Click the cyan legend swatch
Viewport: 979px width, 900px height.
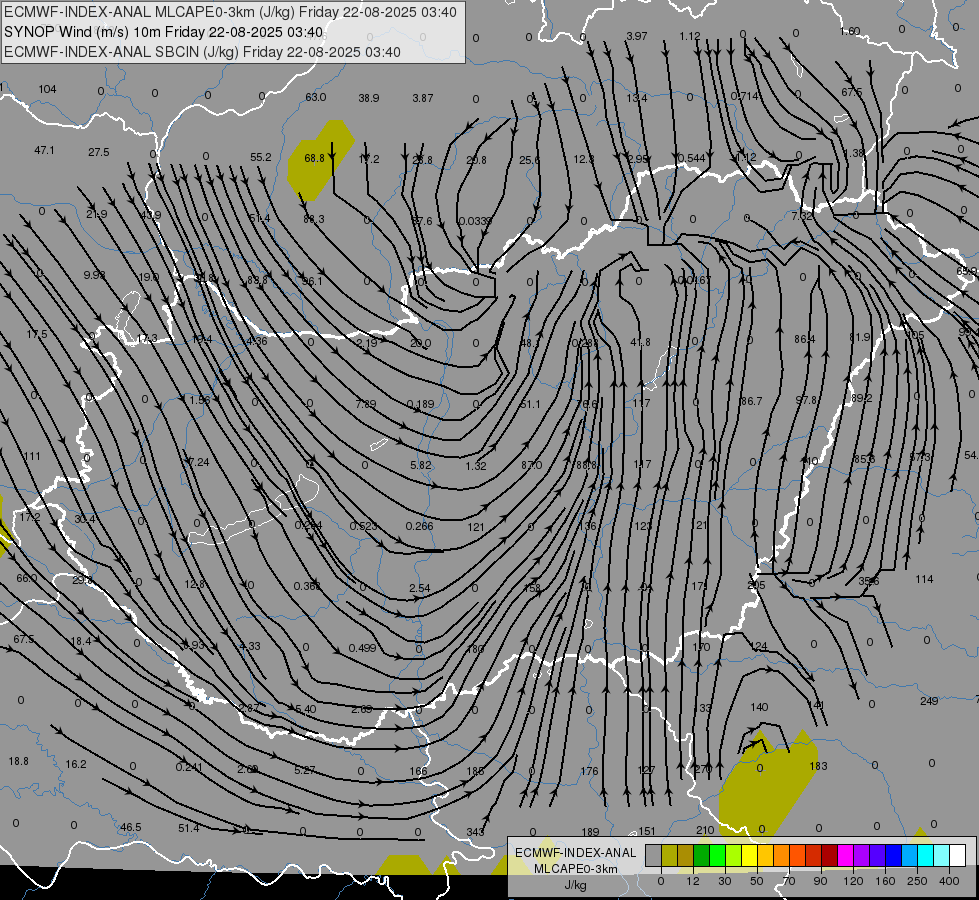(925, 855)
